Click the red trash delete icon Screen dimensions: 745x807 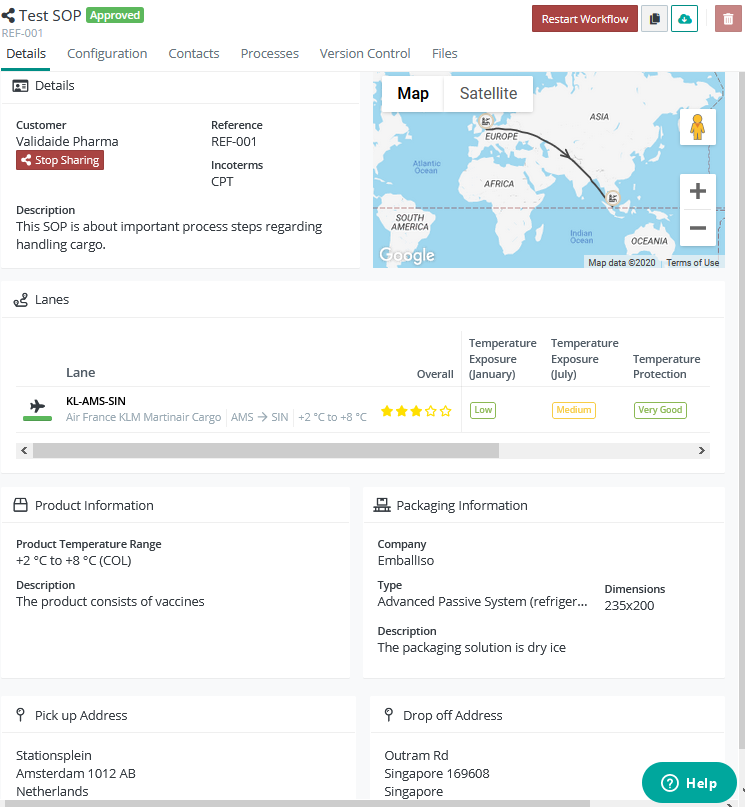[x=727, y=18]
